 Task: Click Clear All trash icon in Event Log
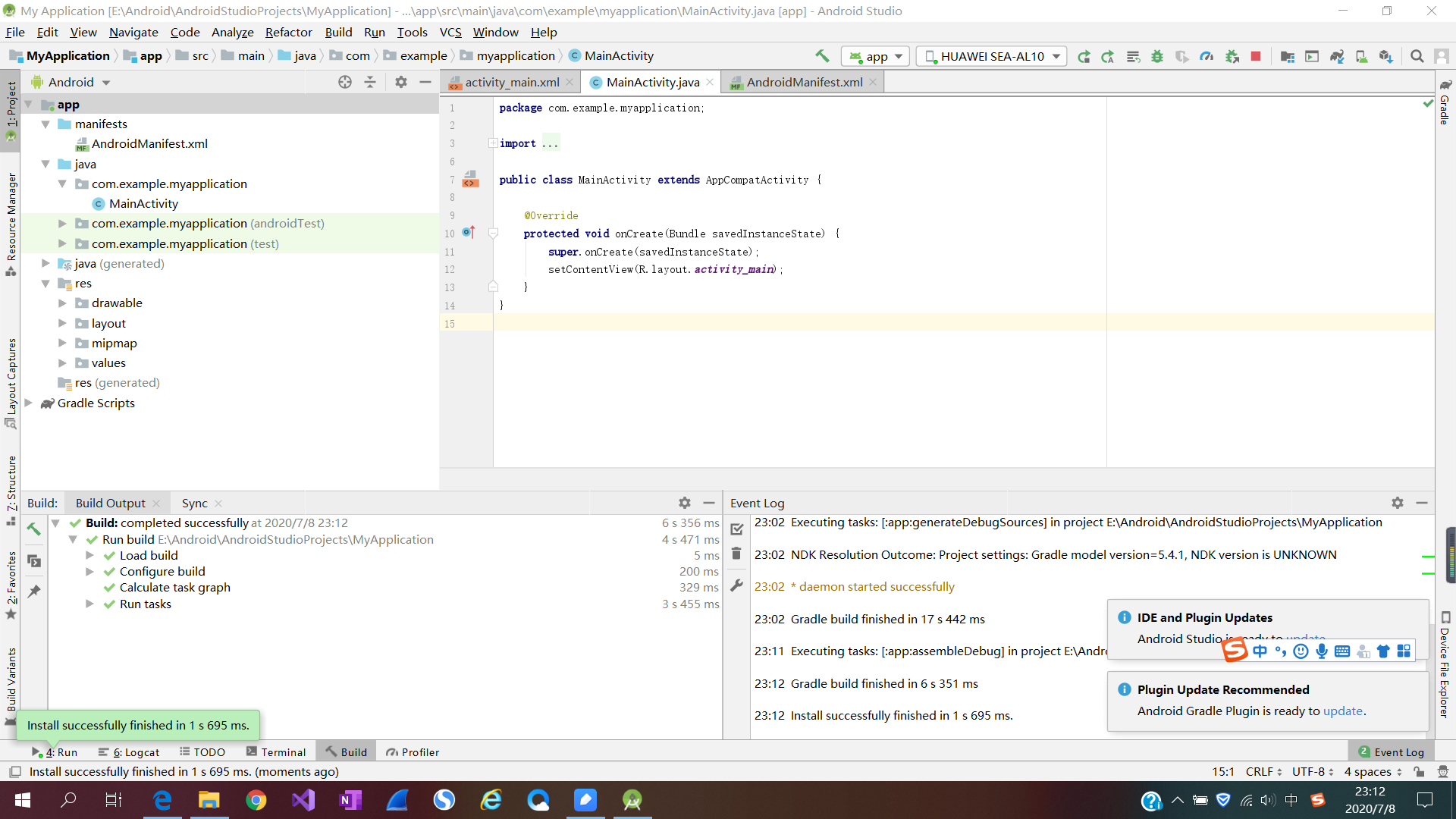[736, 554]
